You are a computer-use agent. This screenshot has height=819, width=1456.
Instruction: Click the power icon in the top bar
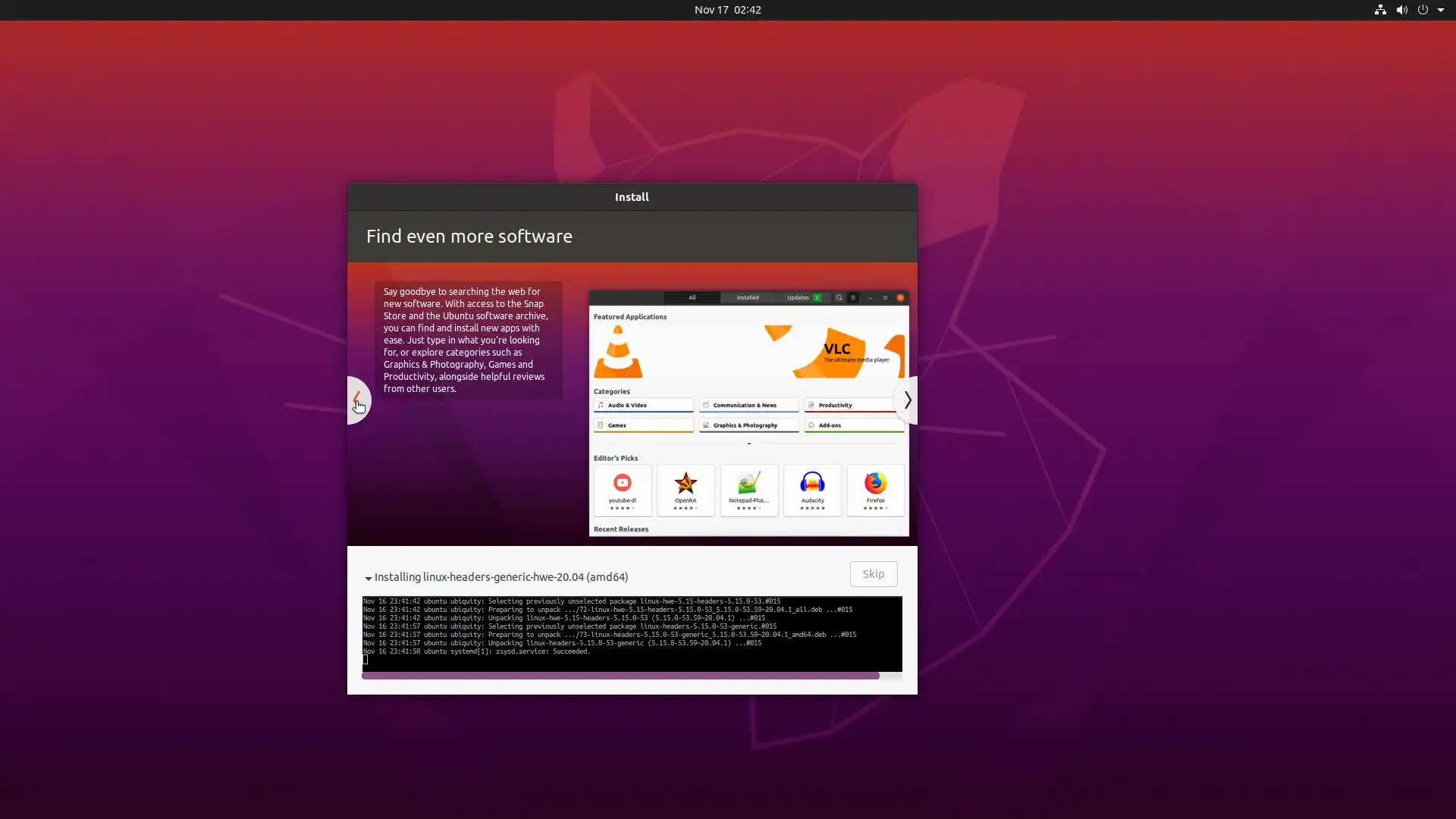pyautogui.click(x=1423, y=10)
